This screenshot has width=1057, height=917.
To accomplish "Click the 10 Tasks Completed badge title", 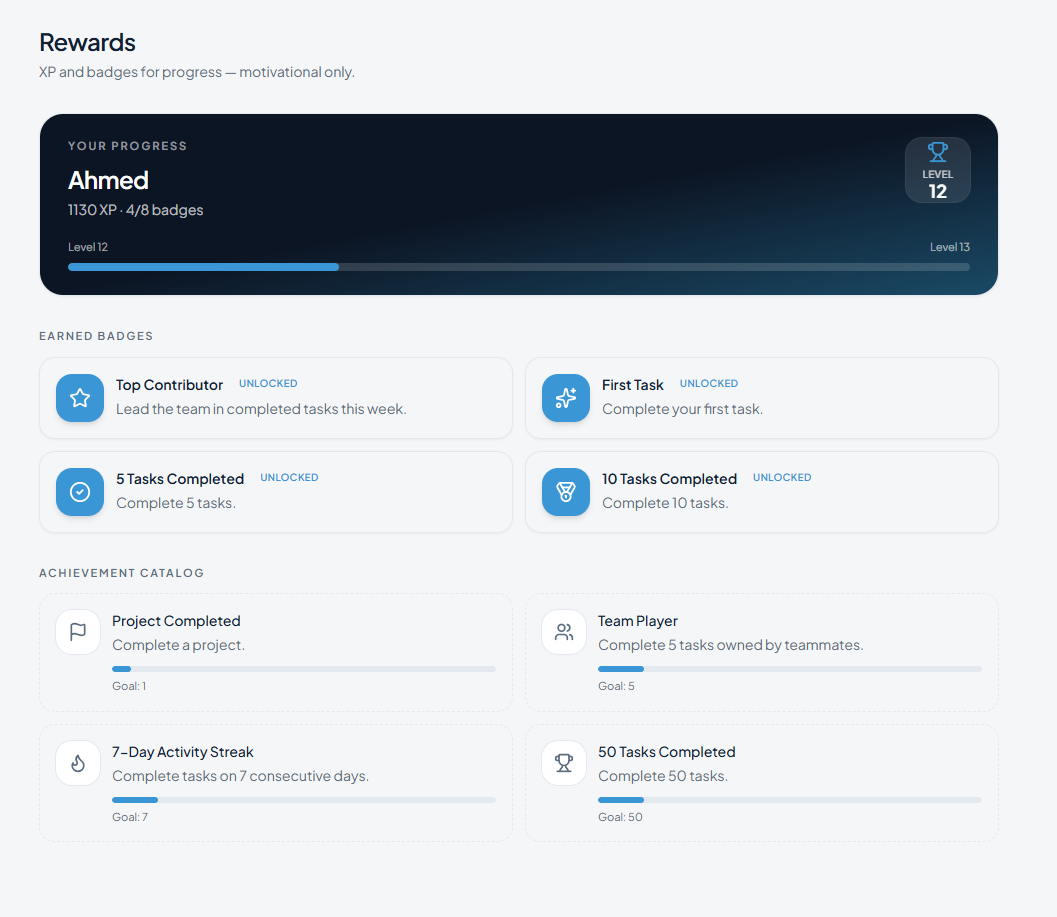I will (669, 479).
